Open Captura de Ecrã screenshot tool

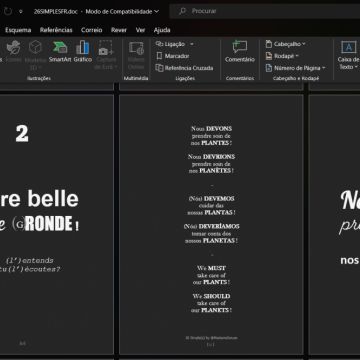pyautogui.click(x=106, y=55)
